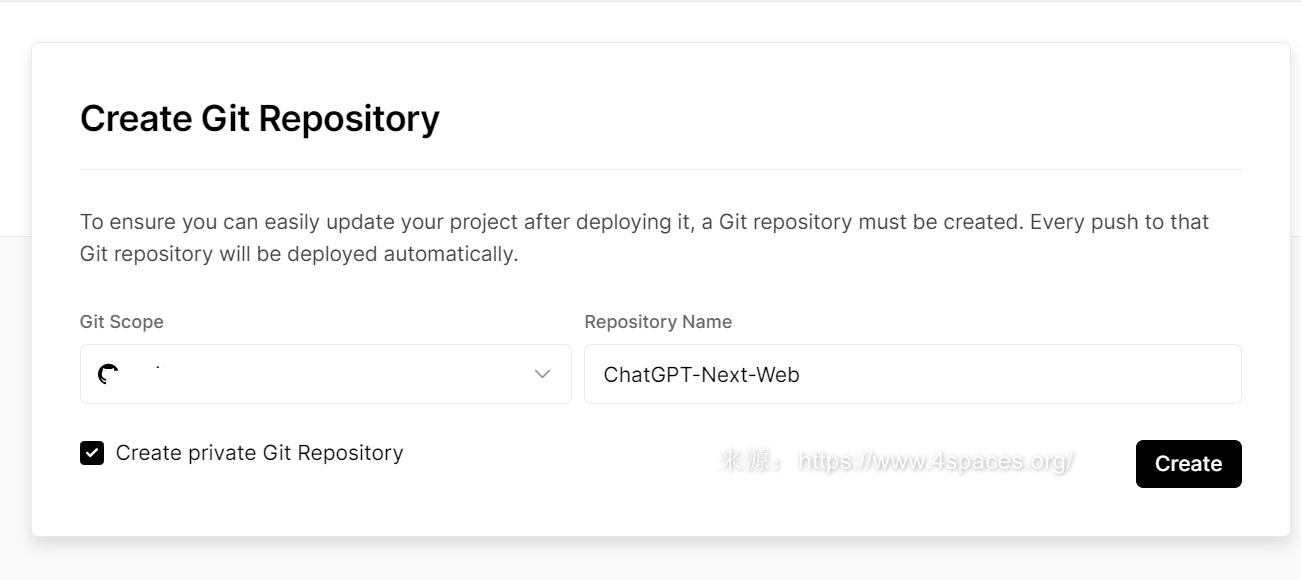The image size is (1301, 580).
Task: Click empty right end of Repository Name field
Action: point(1150,374)
